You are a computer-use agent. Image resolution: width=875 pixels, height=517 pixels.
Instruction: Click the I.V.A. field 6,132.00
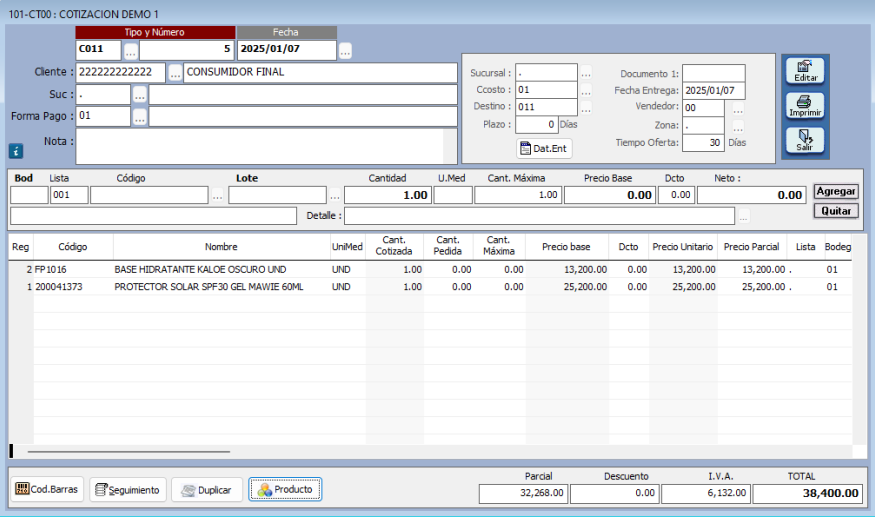pyautogui.click(x=706, y=494)
